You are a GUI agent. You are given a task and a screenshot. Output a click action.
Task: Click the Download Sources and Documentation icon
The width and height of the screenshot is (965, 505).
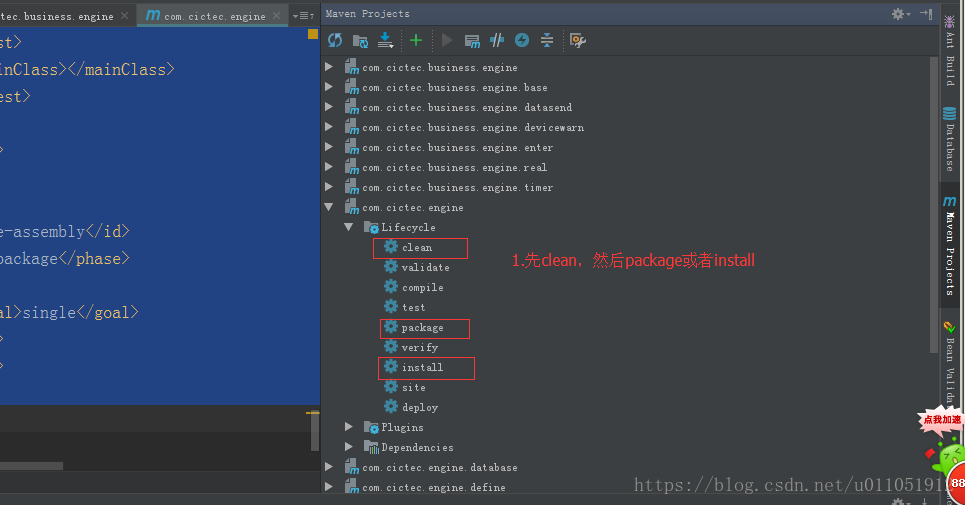point(385,41)
